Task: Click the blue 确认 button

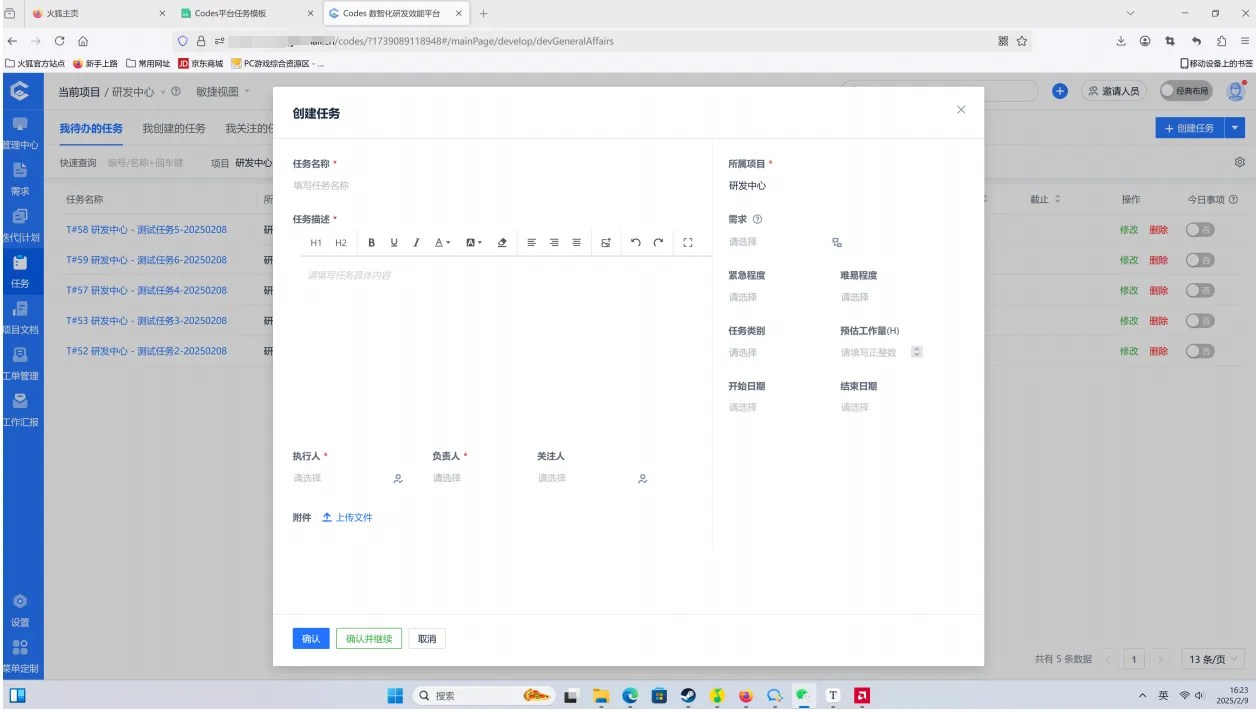Action: (311, 639)
